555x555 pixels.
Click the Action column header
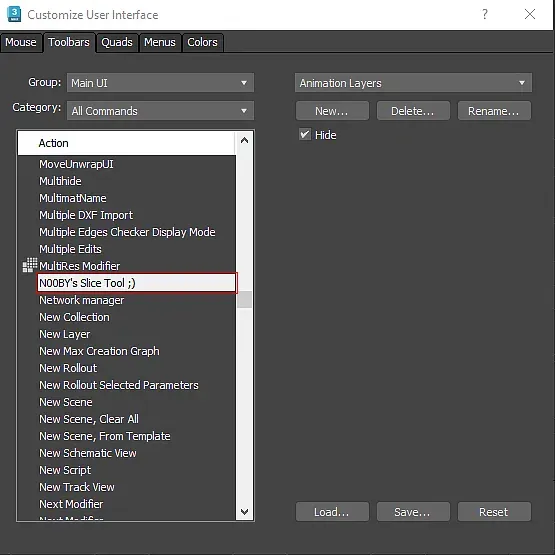[127, 143]
